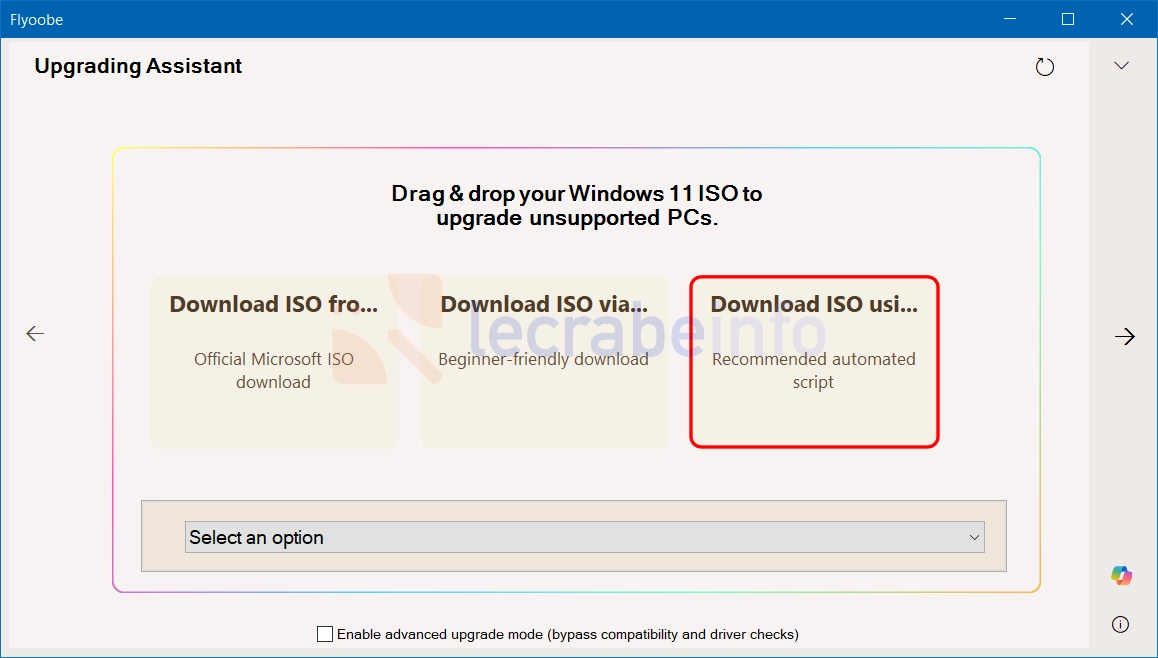
Task: Go back with the left arrow
Action: (35, 334)
